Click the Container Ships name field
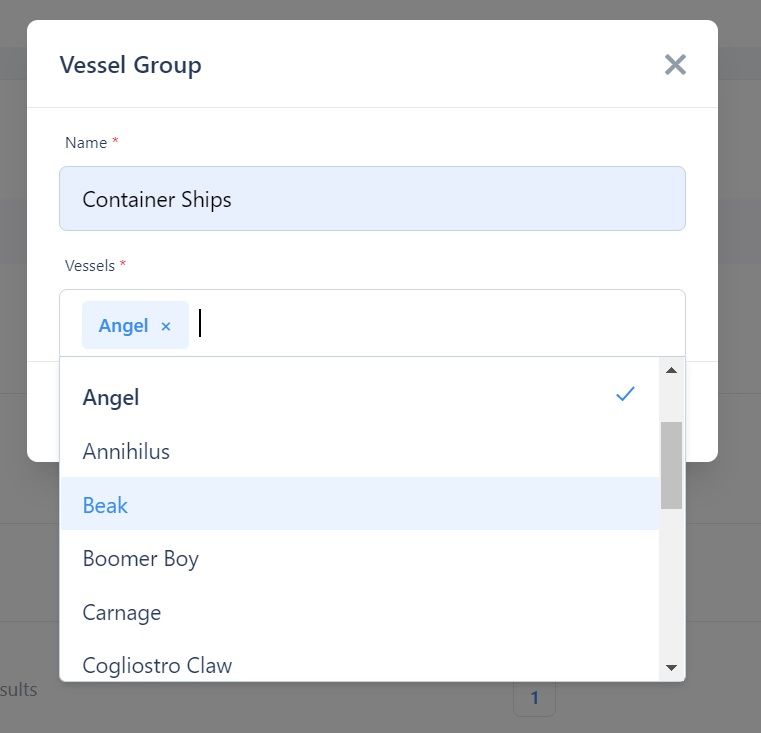The height and width of the screenshot is (733, 761). [372, 199]
